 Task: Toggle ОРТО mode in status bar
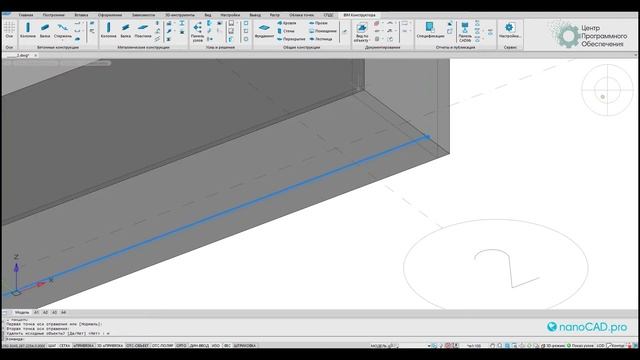[x=181, y=346]
